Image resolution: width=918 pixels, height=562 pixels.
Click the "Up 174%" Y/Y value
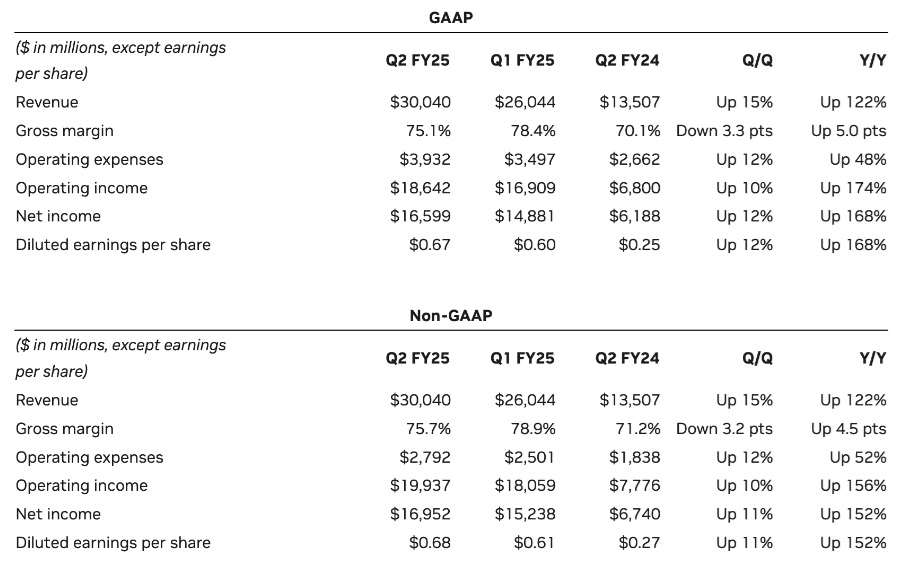point(853,188)
